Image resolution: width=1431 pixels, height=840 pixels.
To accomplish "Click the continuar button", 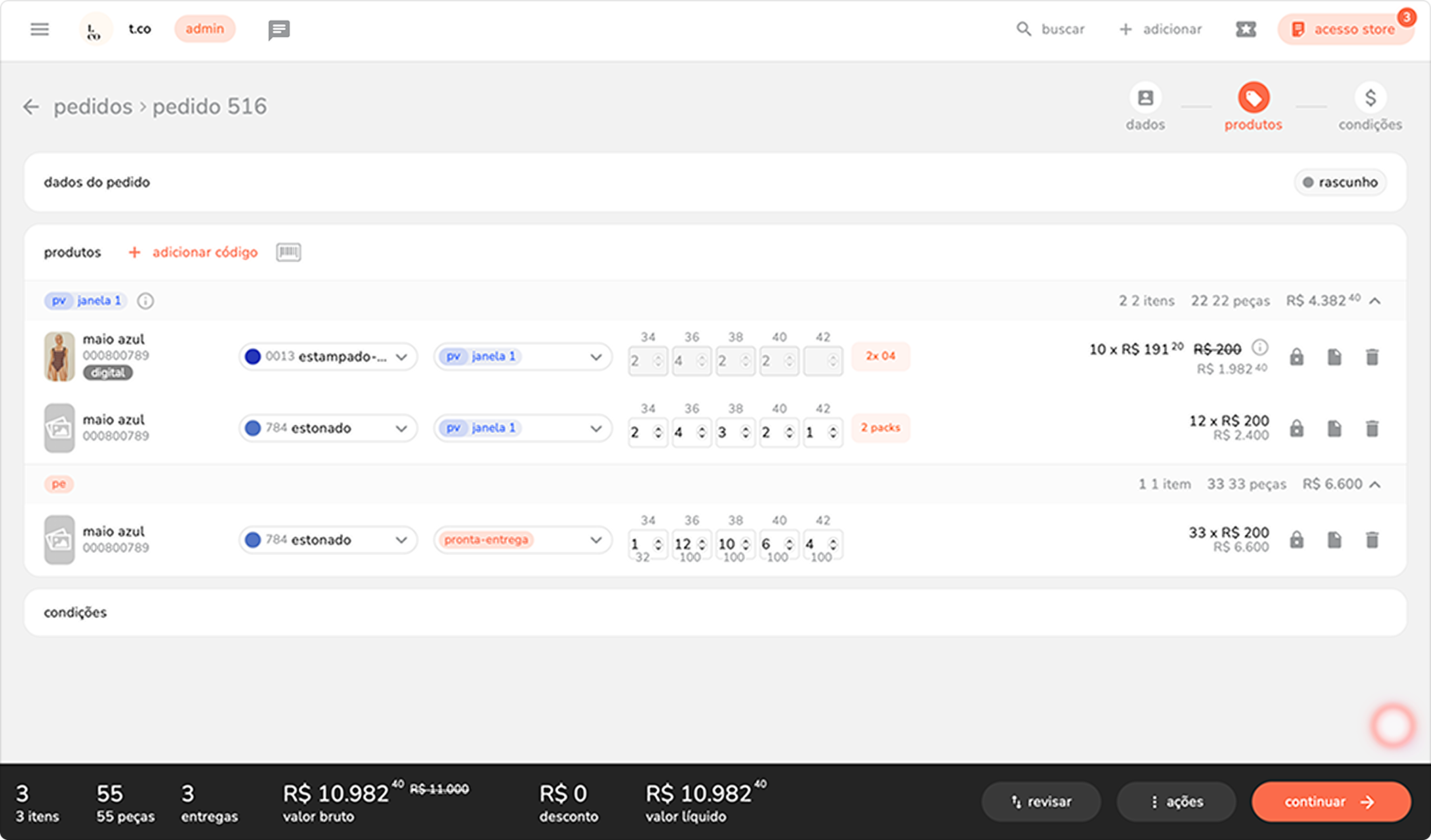I will click(x=1331, y=801).
